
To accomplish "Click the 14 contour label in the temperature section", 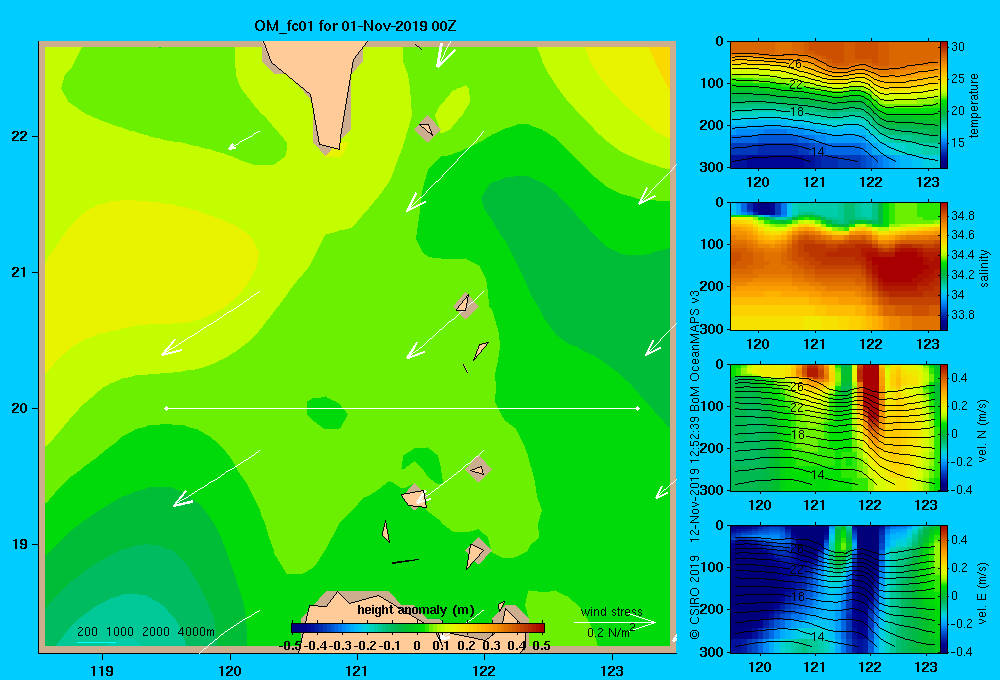I will click(x=818, y=152).
